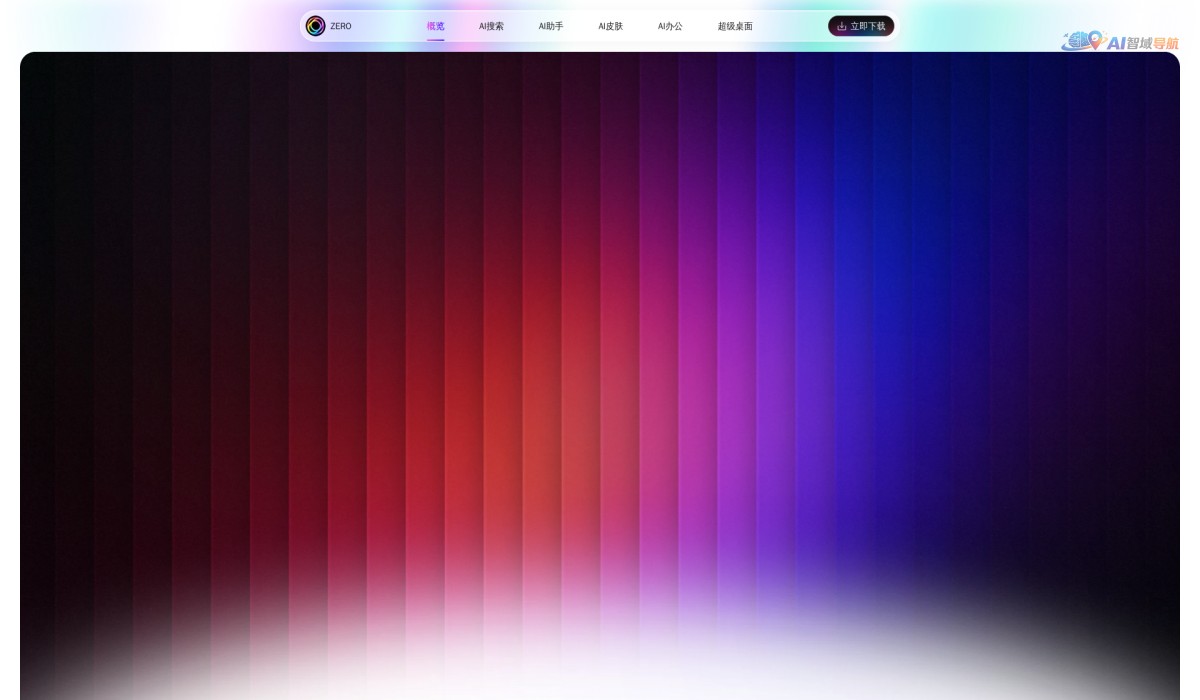Switch to the 超级桌面 tab

coord(735,26)
